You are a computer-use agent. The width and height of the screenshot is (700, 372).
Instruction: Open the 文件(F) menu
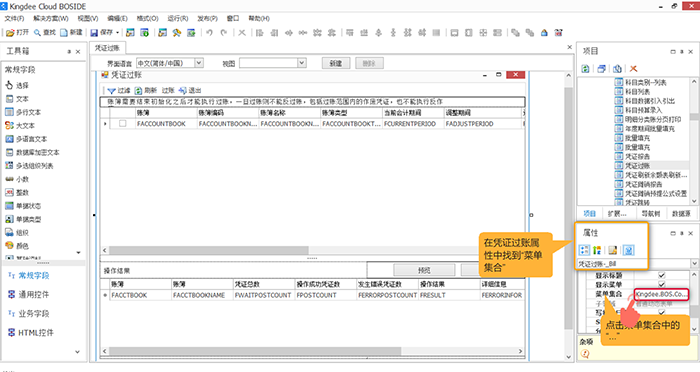14,18
